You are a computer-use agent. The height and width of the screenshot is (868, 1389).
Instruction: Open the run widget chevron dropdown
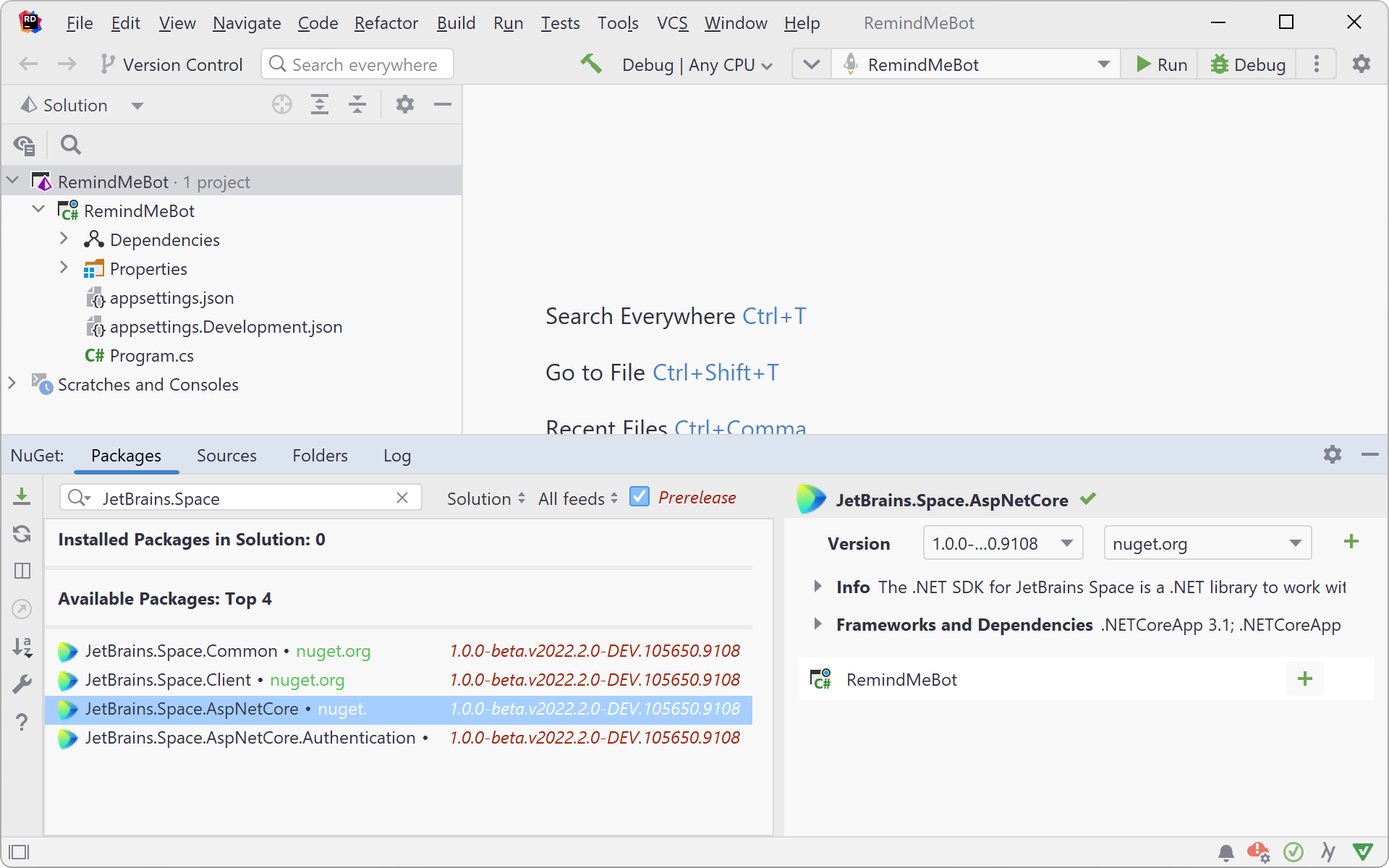[x=812, y=64]
